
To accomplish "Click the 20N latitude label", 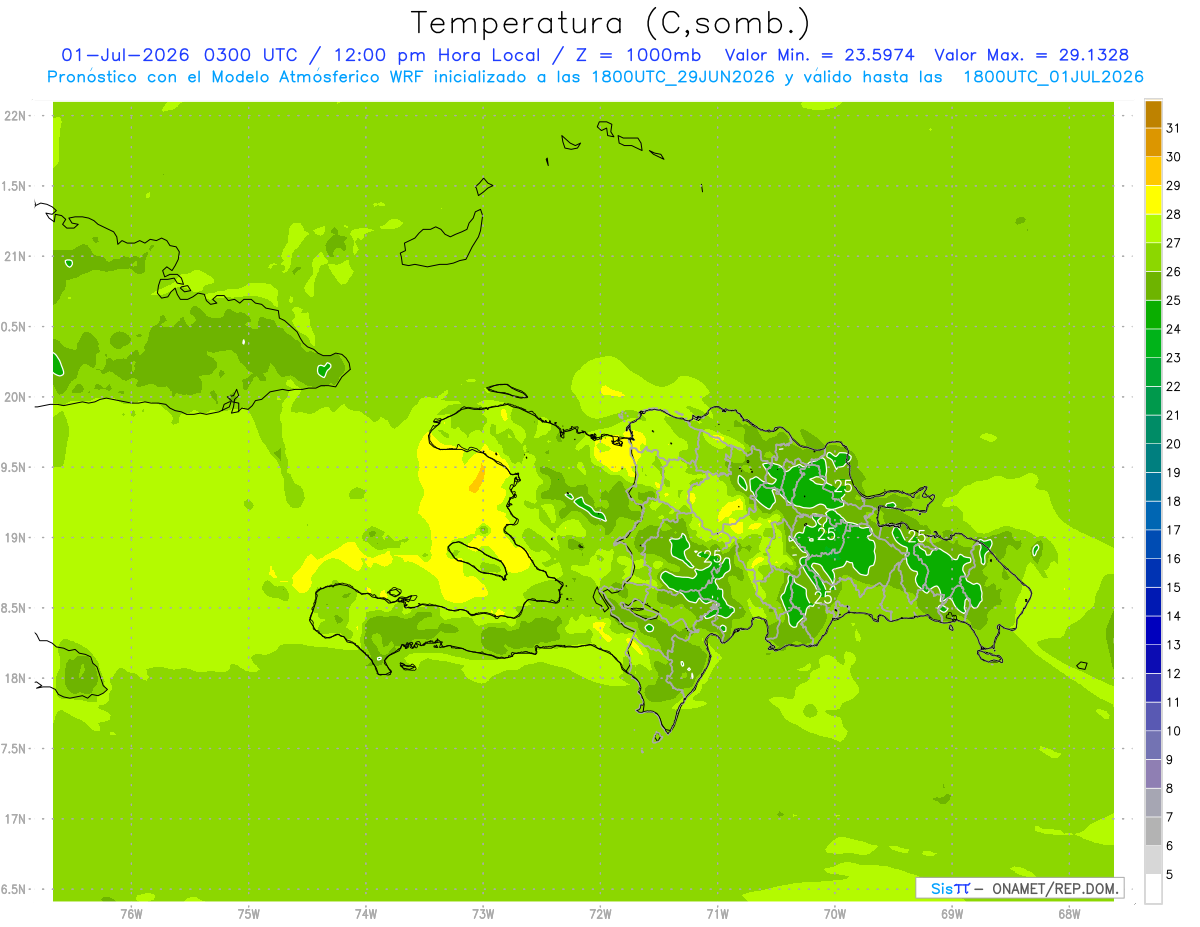I will (17, 397).
